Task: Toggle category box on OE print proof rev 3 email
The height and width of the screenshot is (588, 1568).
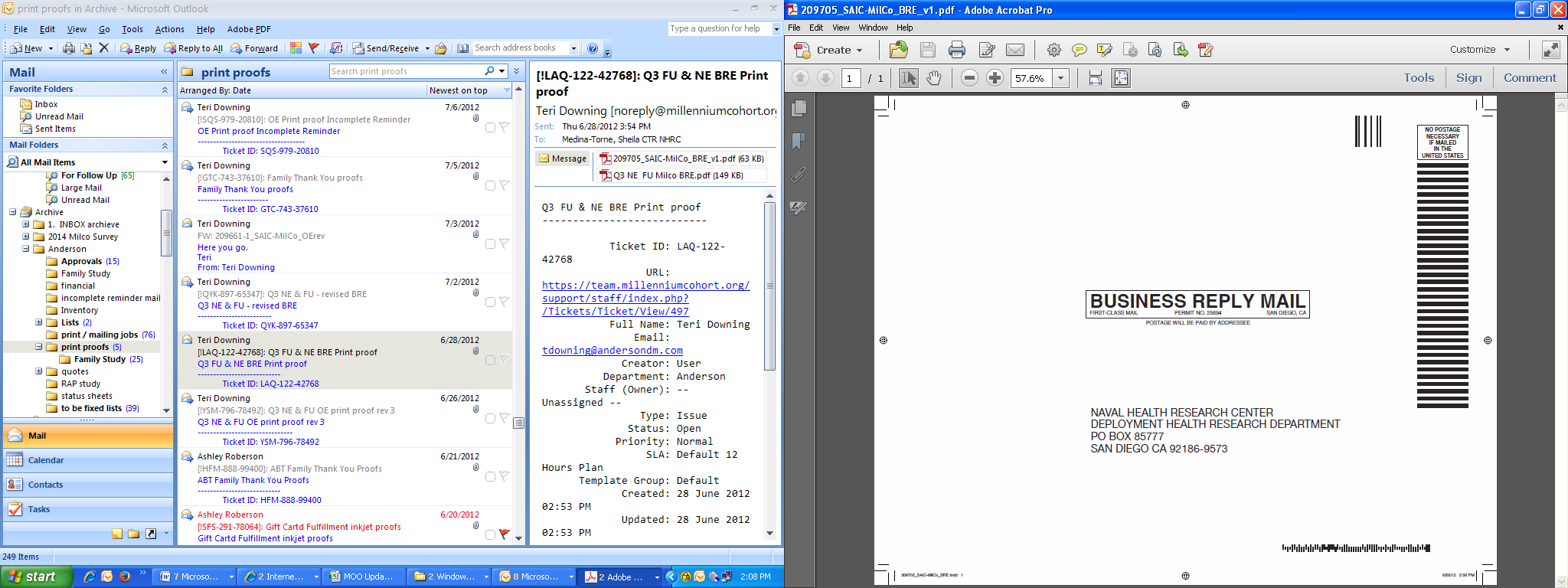Action: click(490, 419)
